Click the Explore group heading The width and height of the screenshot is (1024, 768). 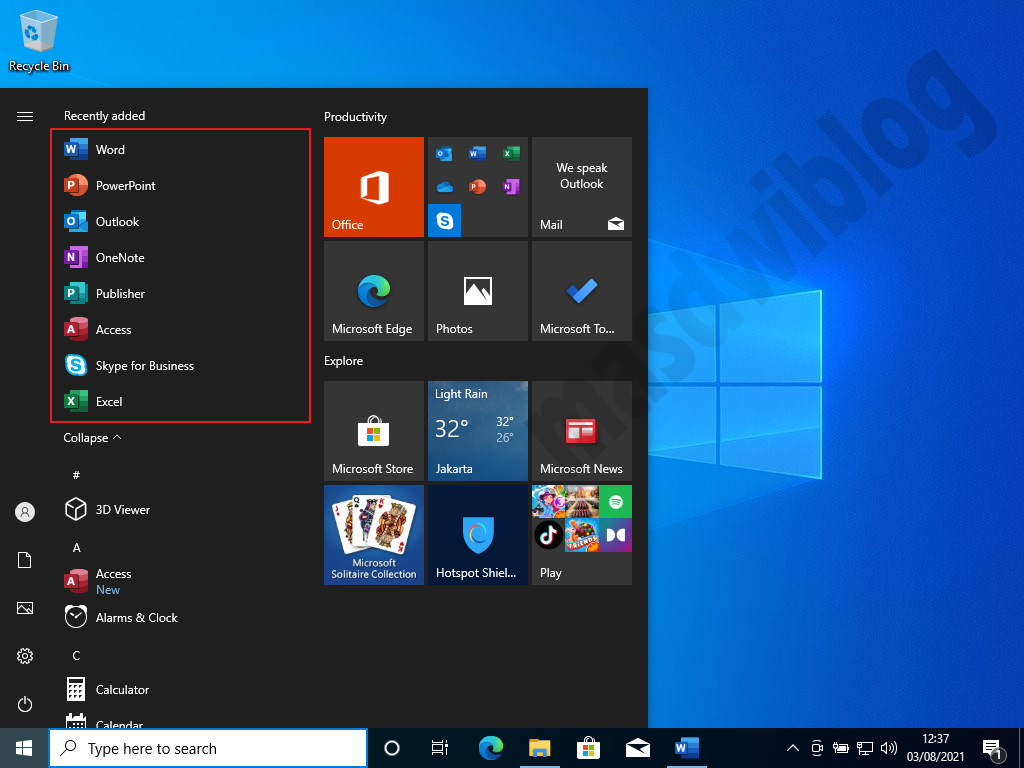344,360
